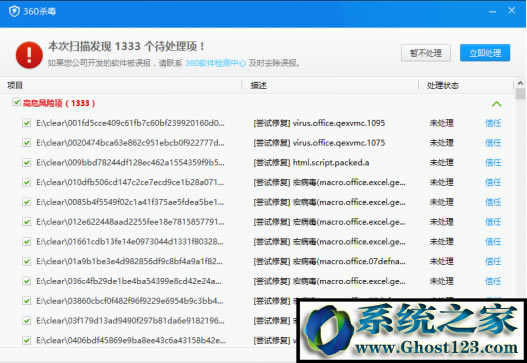Uncheck the file 009bbd78244df128ec462a... checkbox
527x363 pixels.
(x=27, y=163)
